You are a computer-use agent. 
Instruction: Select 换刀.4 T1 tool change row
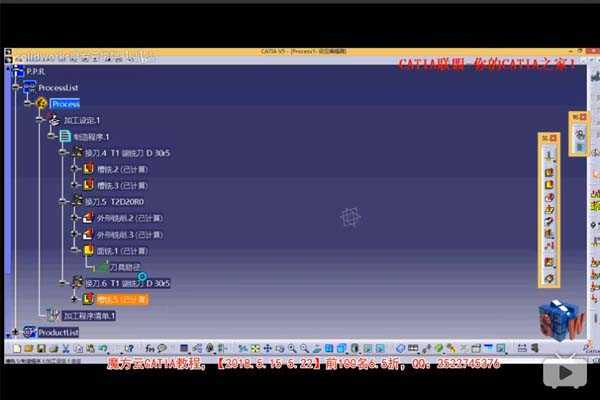(127, 153)
